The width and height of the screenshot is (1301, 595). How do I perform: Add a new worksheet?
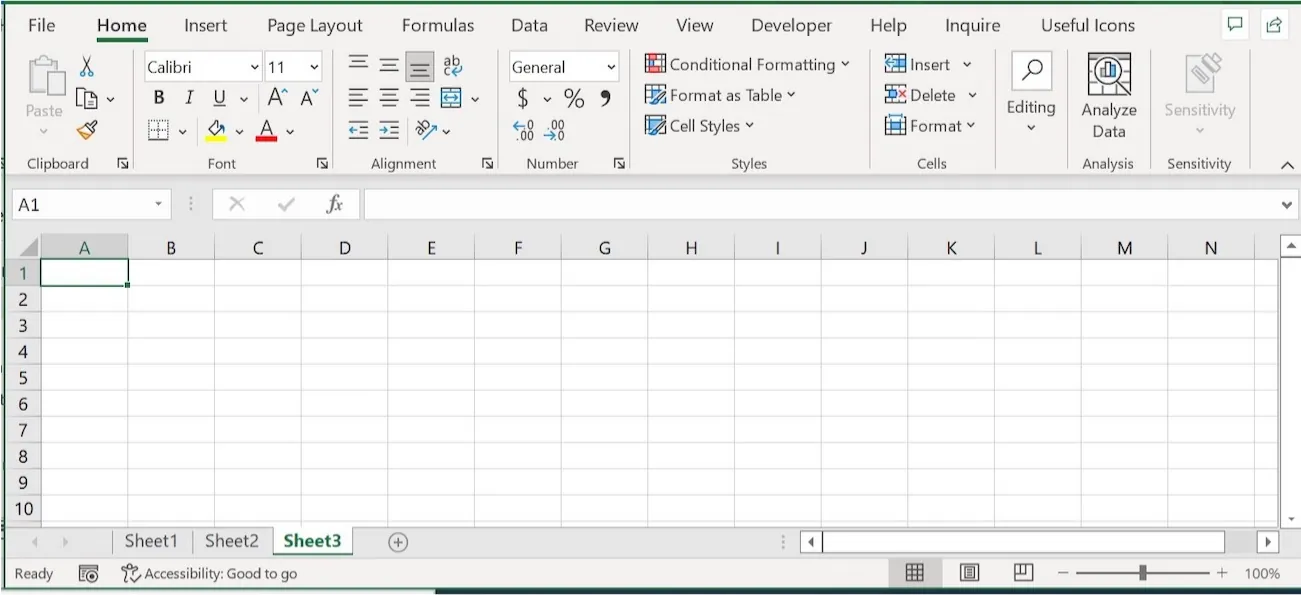(x=397, y=541)
